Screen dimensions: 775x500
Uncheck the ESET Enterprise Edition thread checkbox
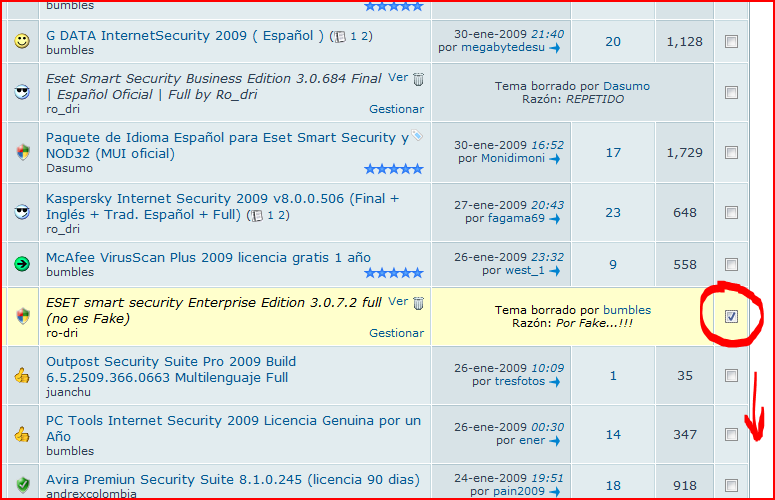pos(731,316)
